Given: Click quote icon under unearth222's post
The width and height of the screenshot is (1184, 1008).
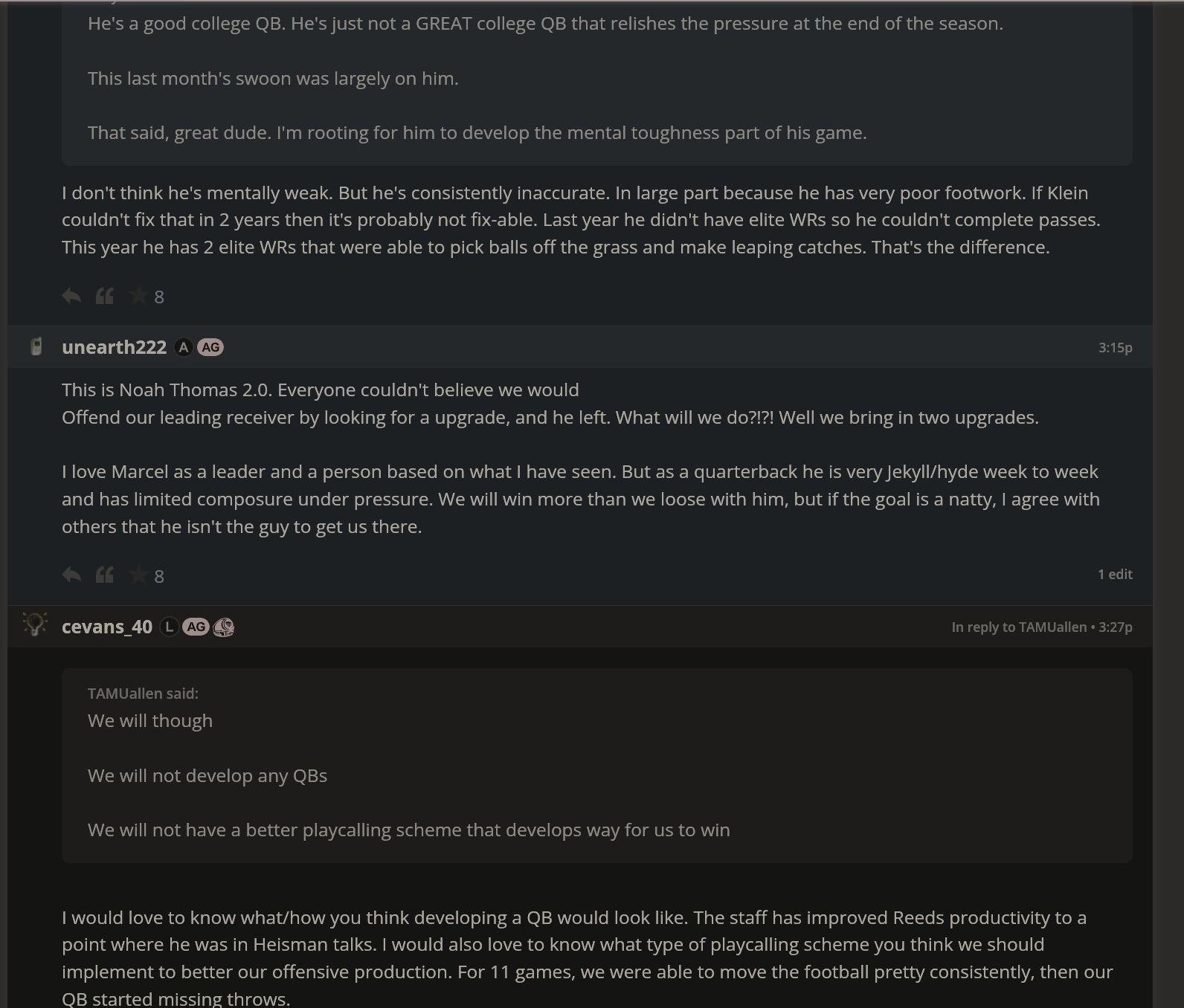Looking at the screenshot, I should [x=105, y=575].
